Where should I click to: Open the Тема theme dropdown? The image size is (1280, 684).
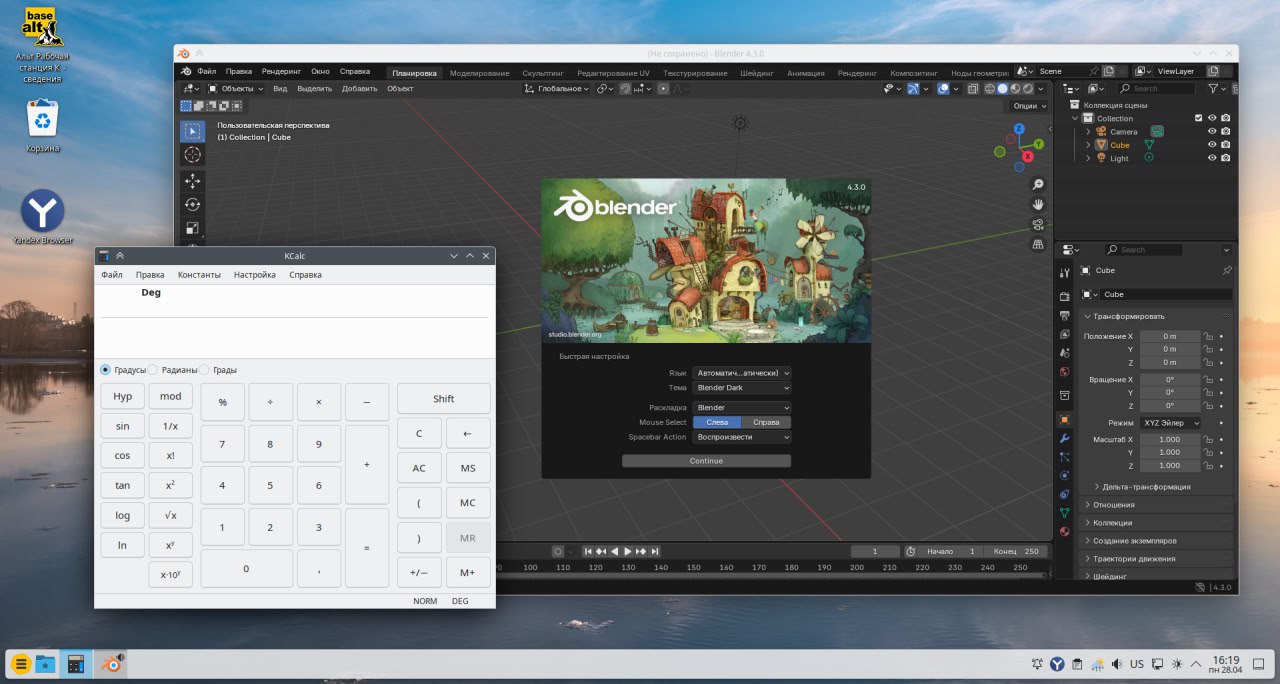[x=741, y=387]
